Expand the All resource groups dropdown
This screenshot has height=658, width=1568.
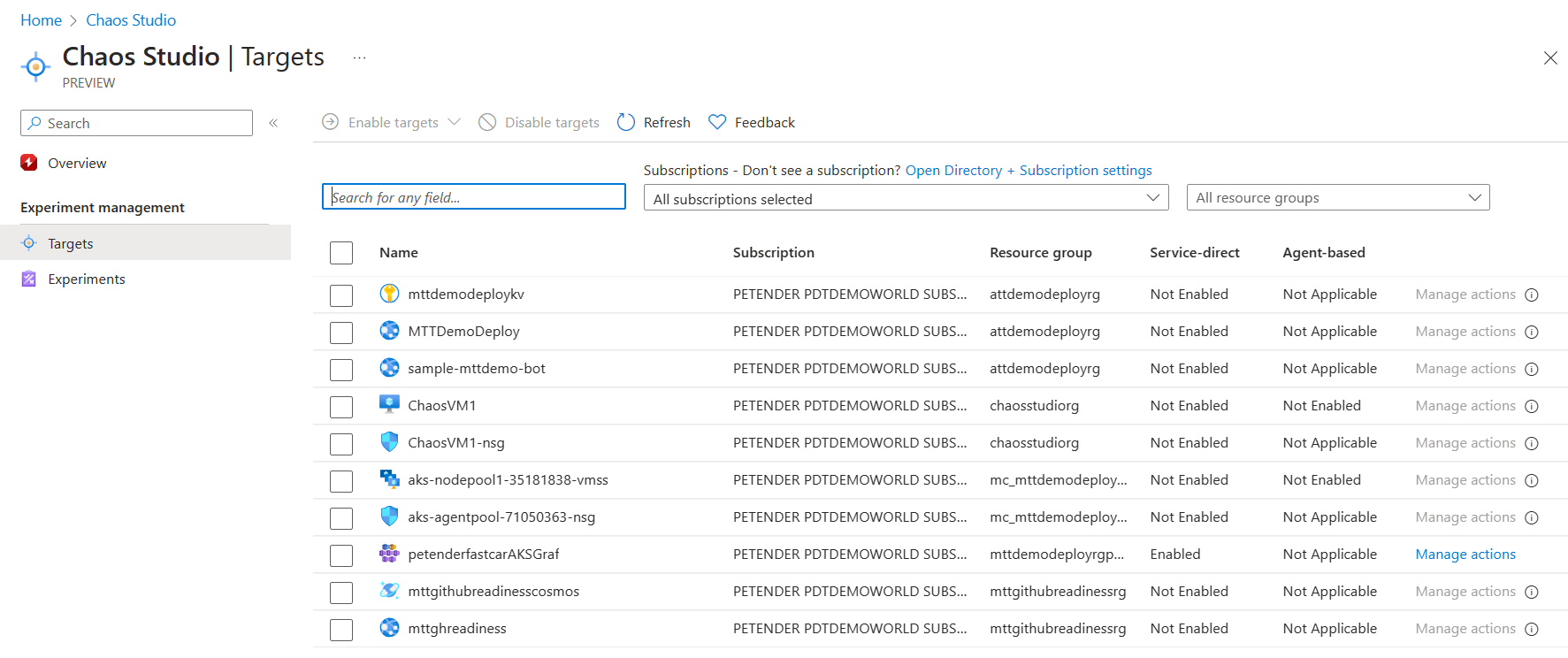coord(1337,198)
